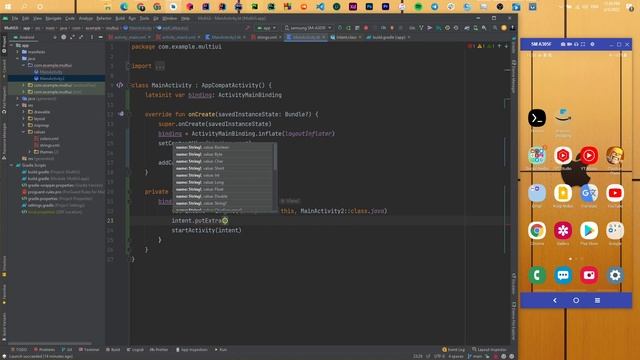Open App Inspection tool window
Screen dimensions: 640x360
[x=192, y=350]
